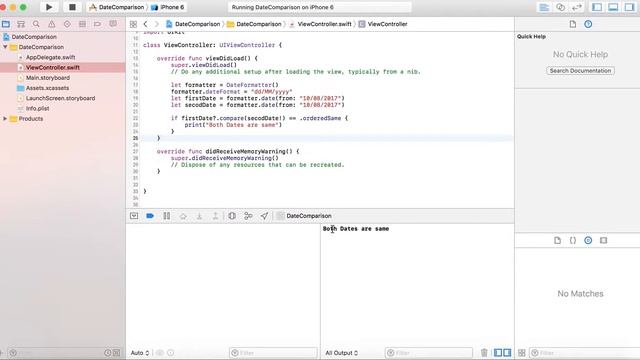Hide the debug area using the debug bar toggle
This screenshot has width=640, height=360.
click(x=134, y=216)
